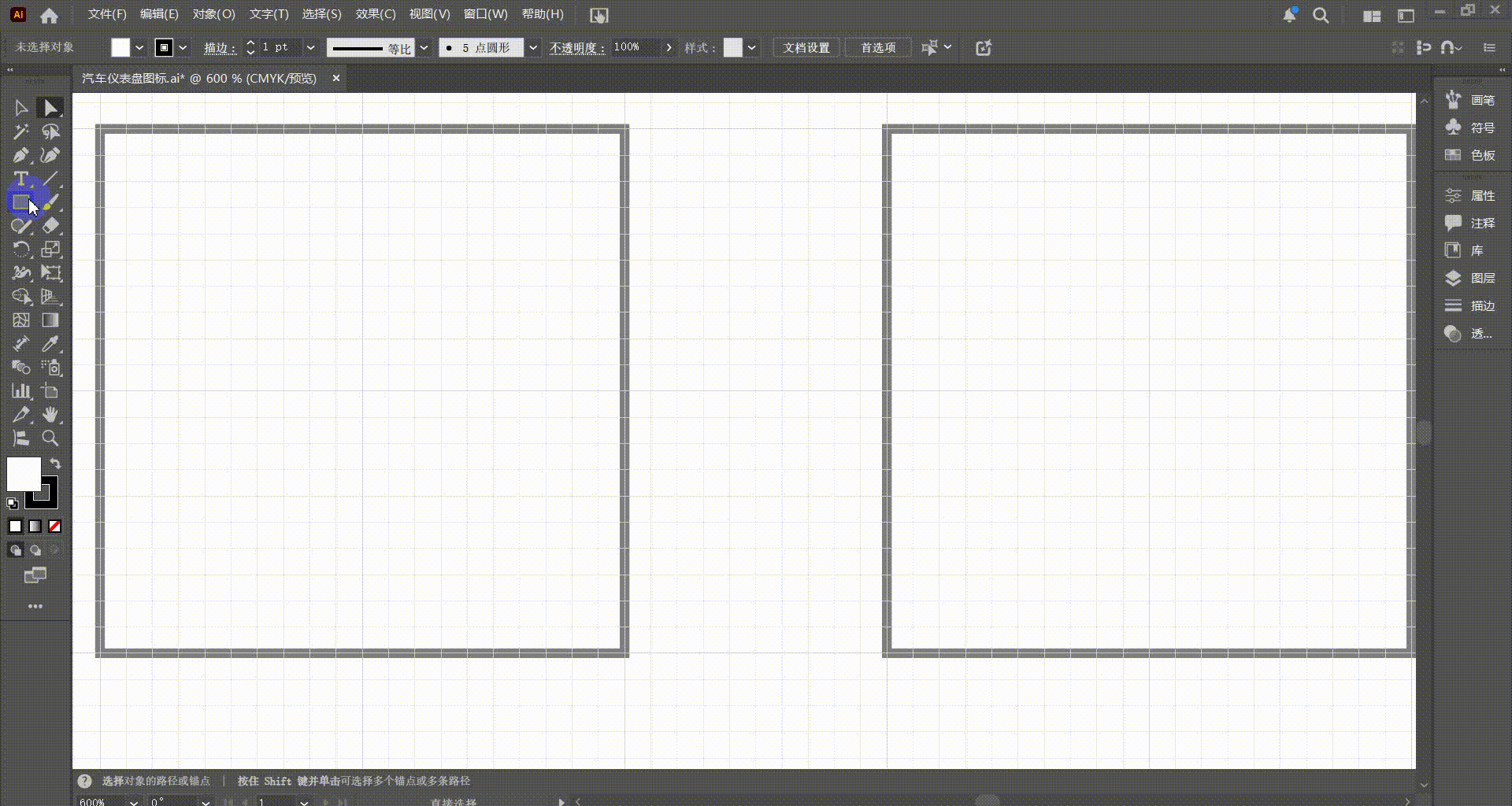Open the 图层 layers panel
Image resolution: width=1512 pixels, height=806 pixels.
click(1471, 278)
